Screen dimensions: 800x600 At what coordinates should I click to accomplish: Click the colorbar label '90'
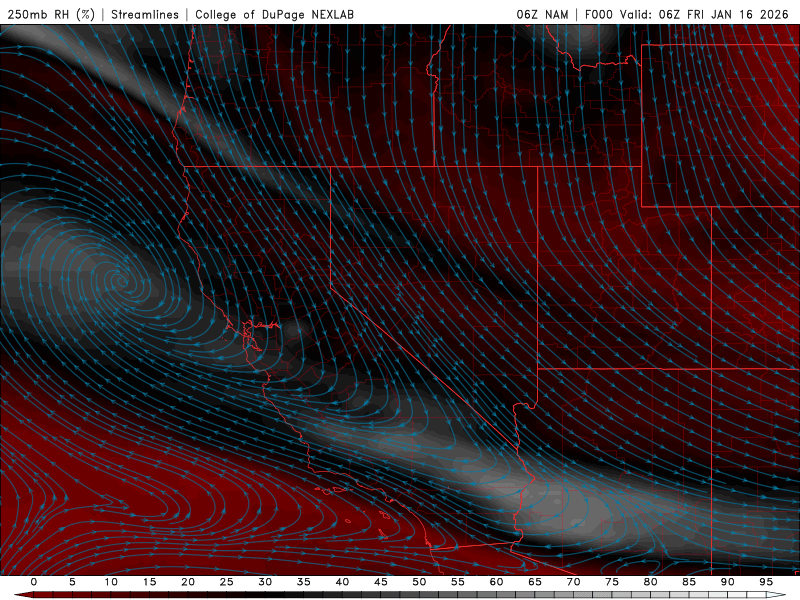(x=728, y=582)
